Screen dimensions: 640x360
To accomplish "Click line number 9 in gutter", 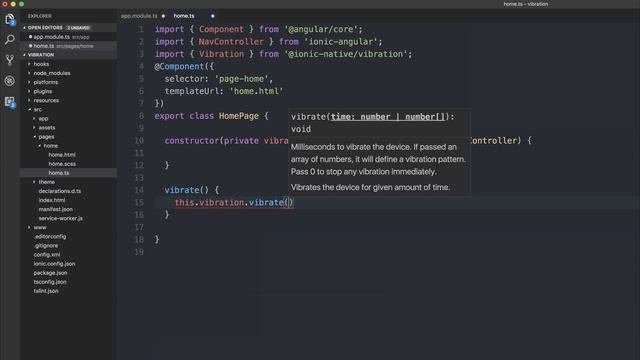I will [x=141, y=128].
